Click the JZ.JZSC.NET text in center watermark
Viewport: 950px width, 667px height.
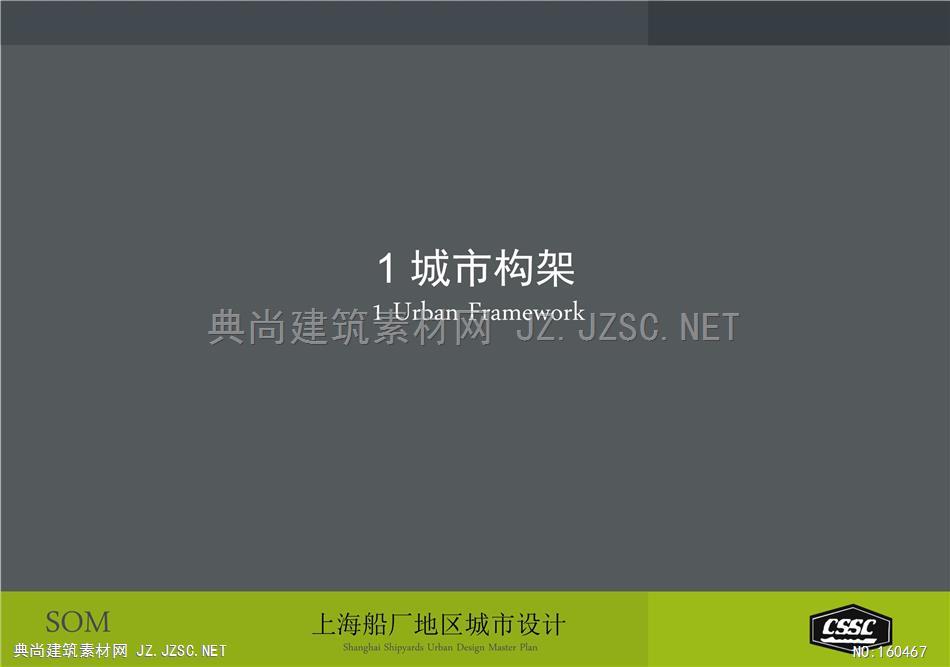[x=627, y=328]
